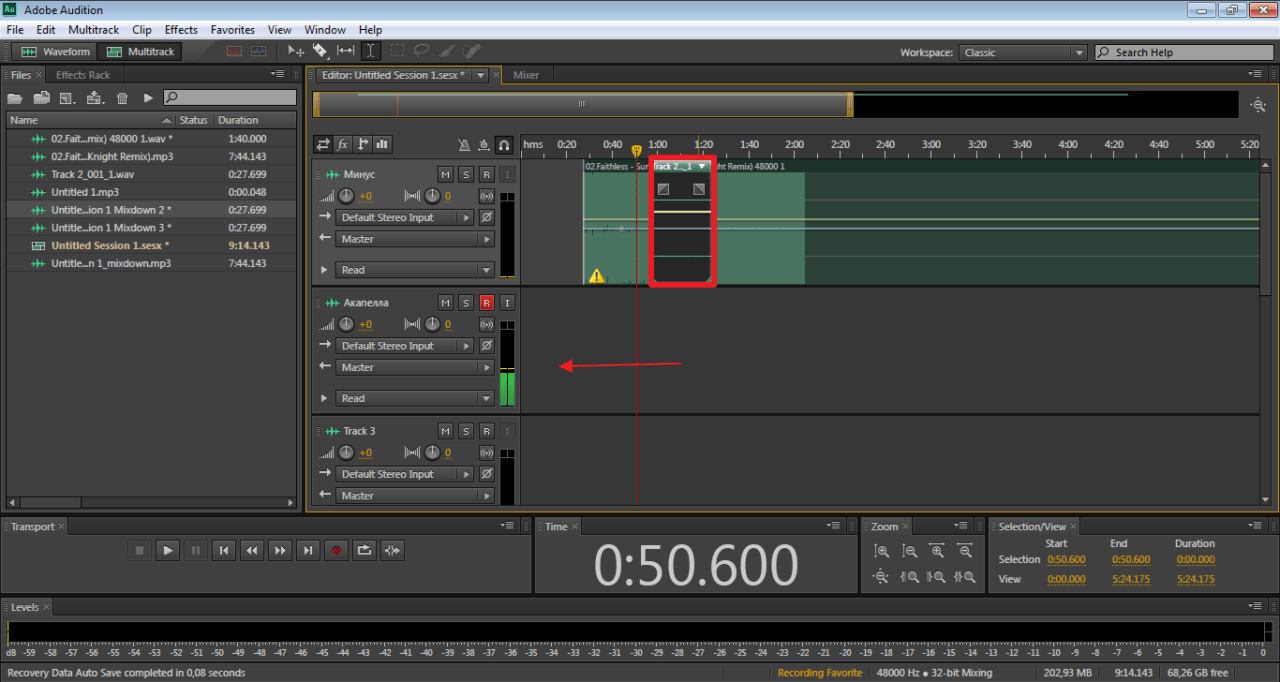The width and height of the screenshot is (1280, 682).
Task: Click the Import File icon in Files panel
Action: pyautogui.click(x=41, y=98)
